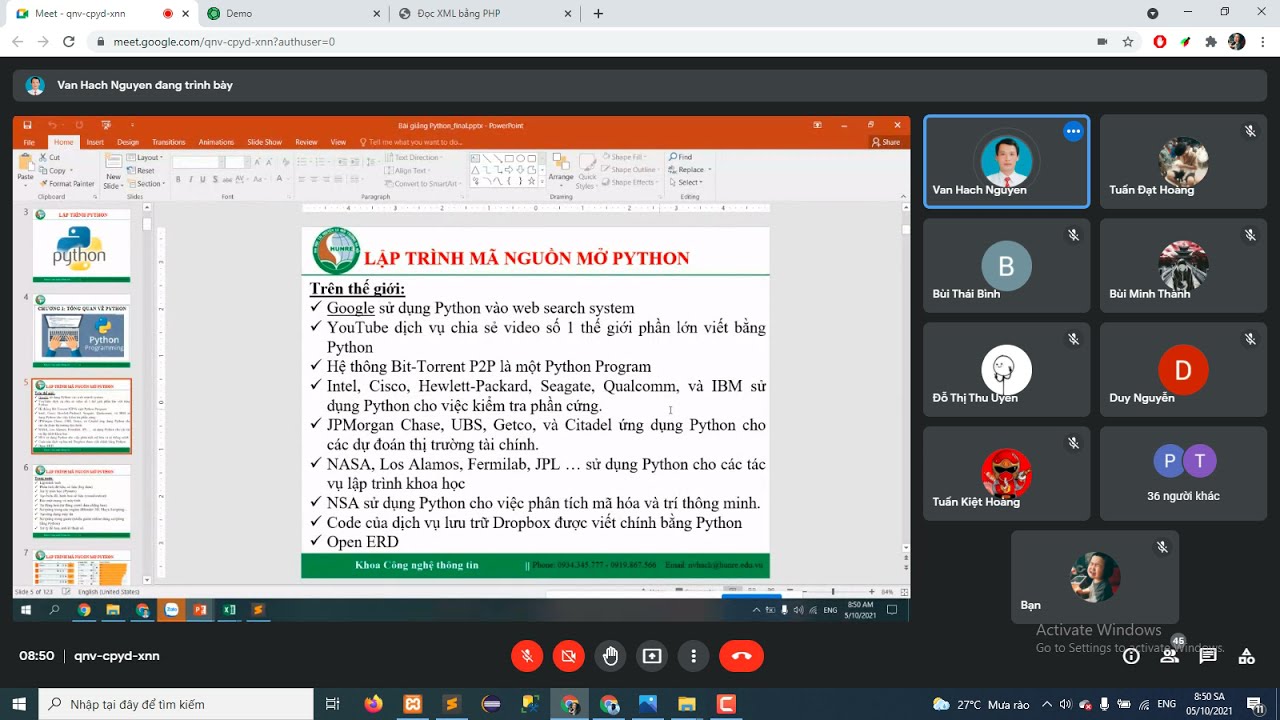
Task: Click the red Leave call button
Action: [742, 656]
